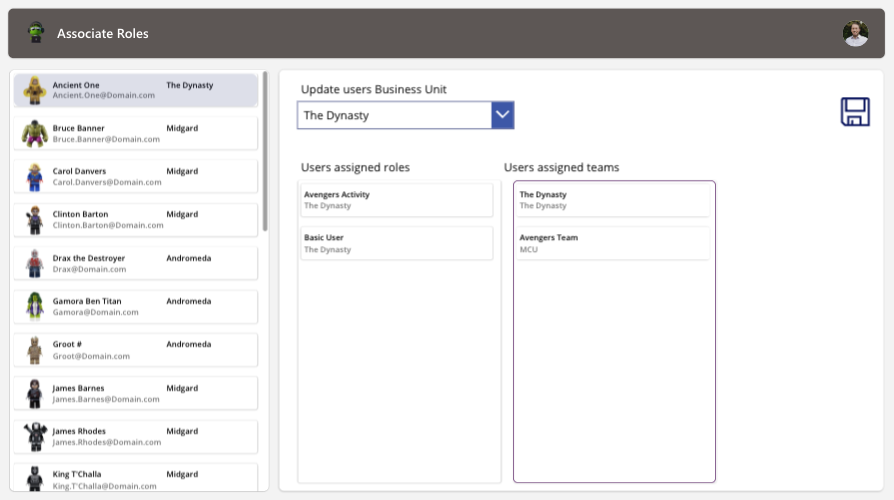The height and width of the screenshot is (500, 894).
Task: Click Update users Business Unit label
Action: (373, 90)
